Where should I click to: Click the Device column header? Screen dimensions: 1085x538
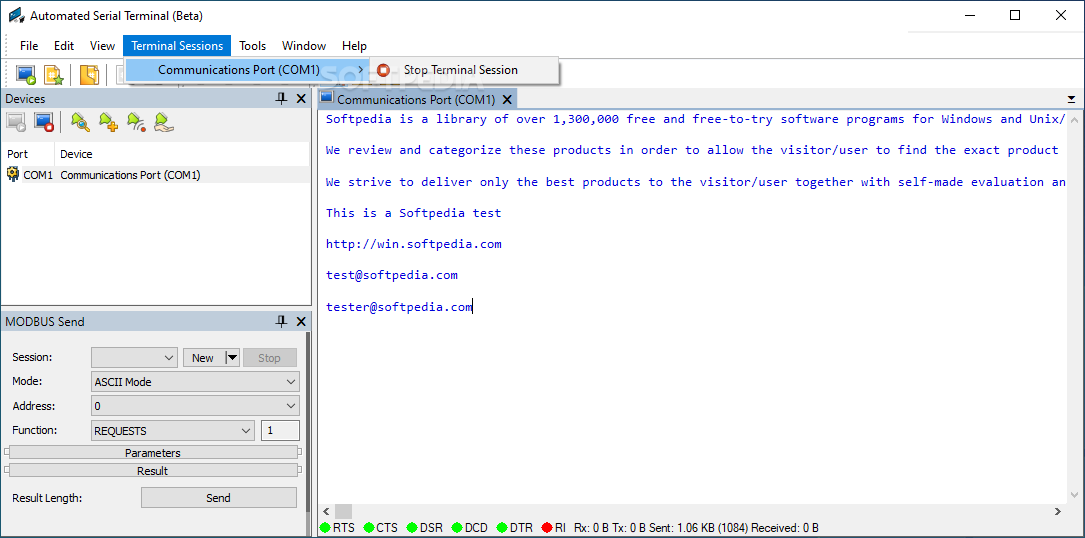182,154
